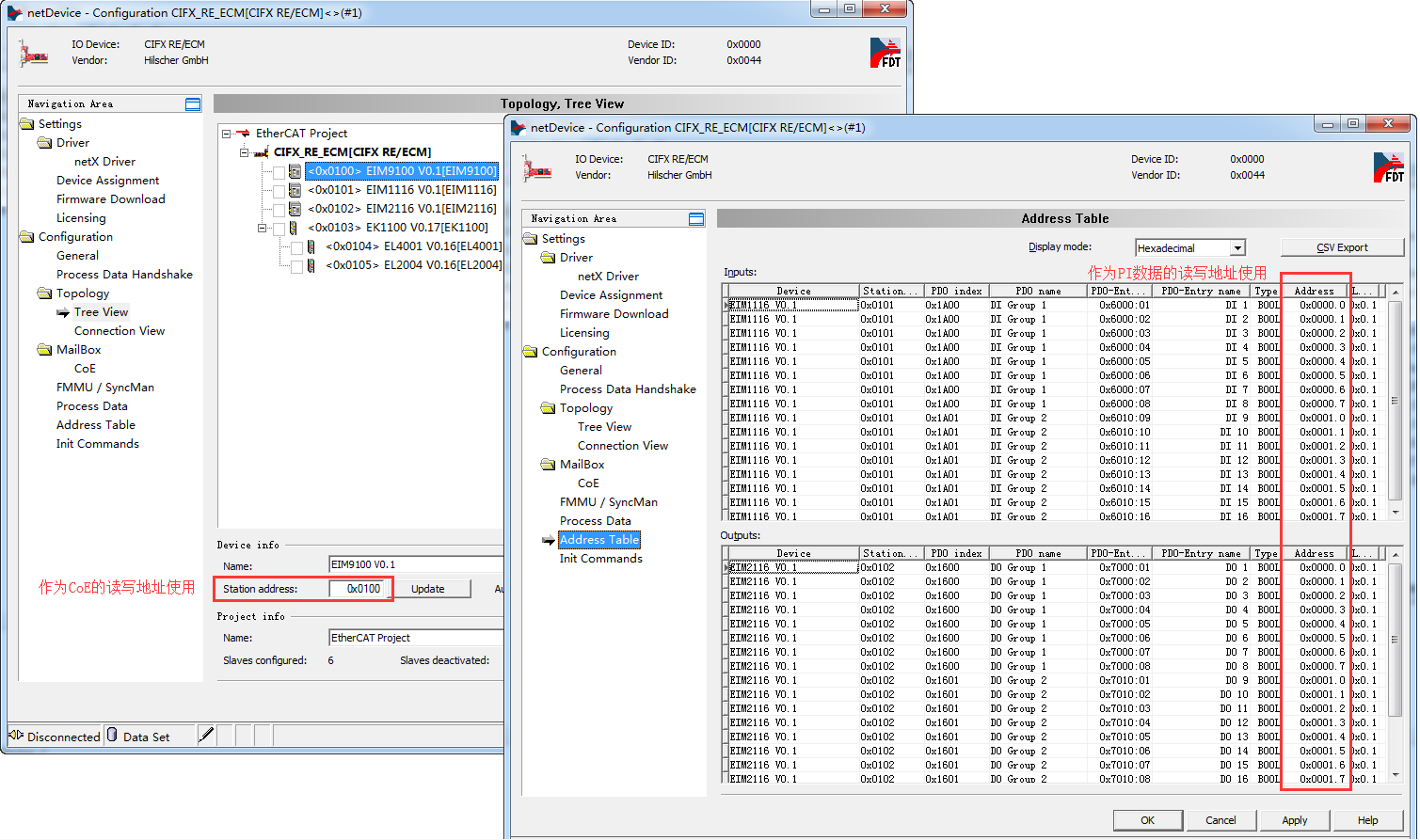This screenshot has height=840, width=1420.
Task: Collapse the EtherCAT Project tree node
Action: 227,134
